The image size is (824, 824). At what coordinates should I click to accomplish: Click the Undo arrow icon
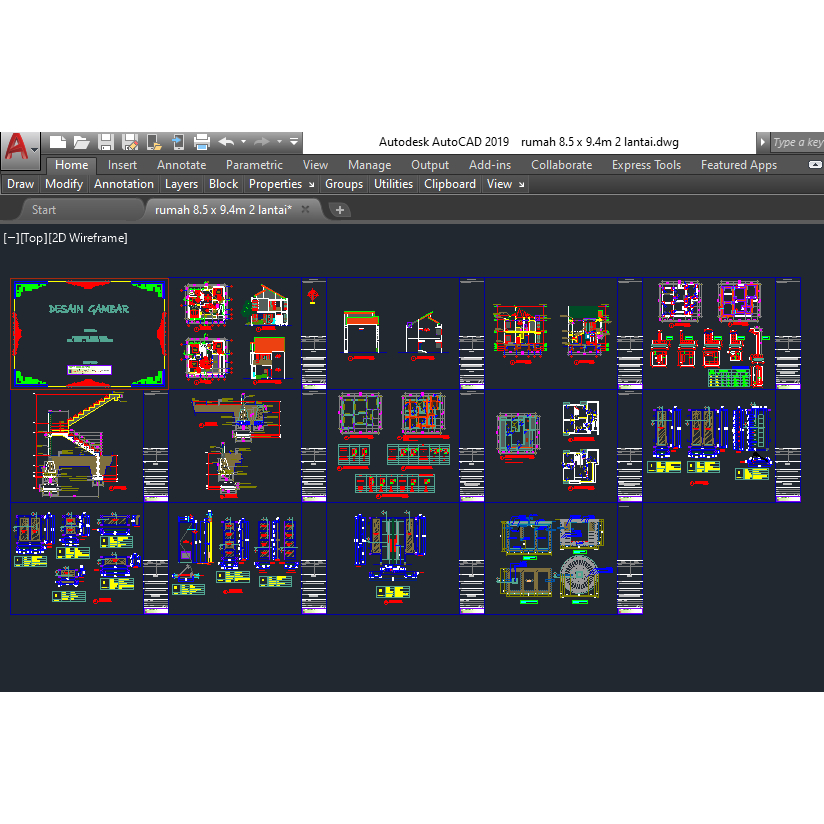(x=226, y=142)
